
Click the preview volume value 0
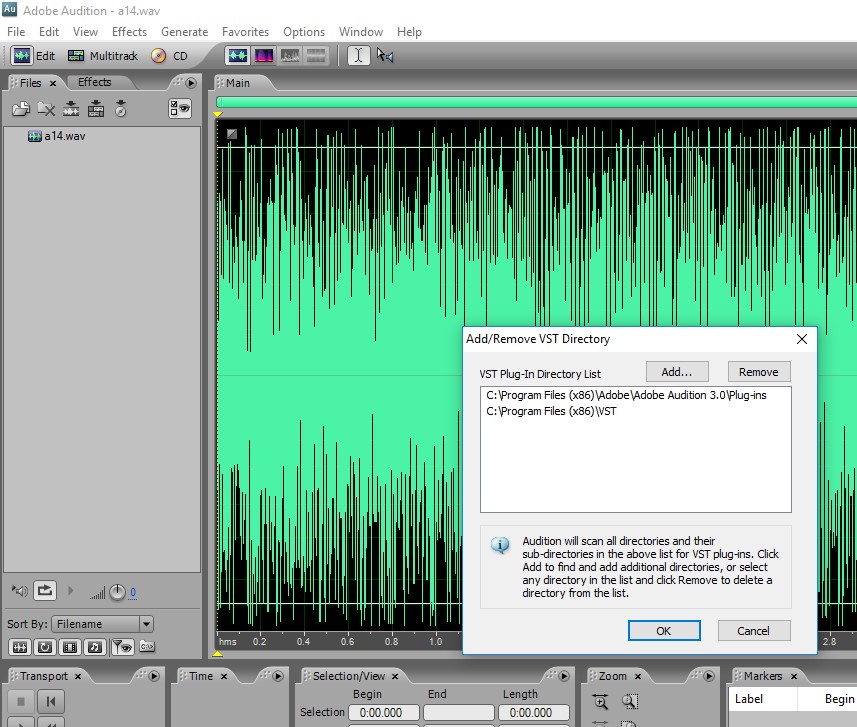[133, 592]
